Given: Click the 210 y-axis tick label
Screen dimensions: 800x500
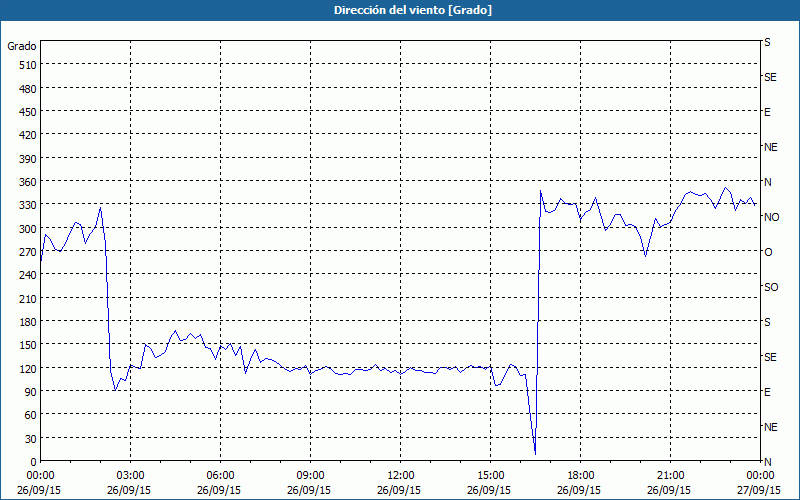Looking at the screenshot, I should pos(28,298).
